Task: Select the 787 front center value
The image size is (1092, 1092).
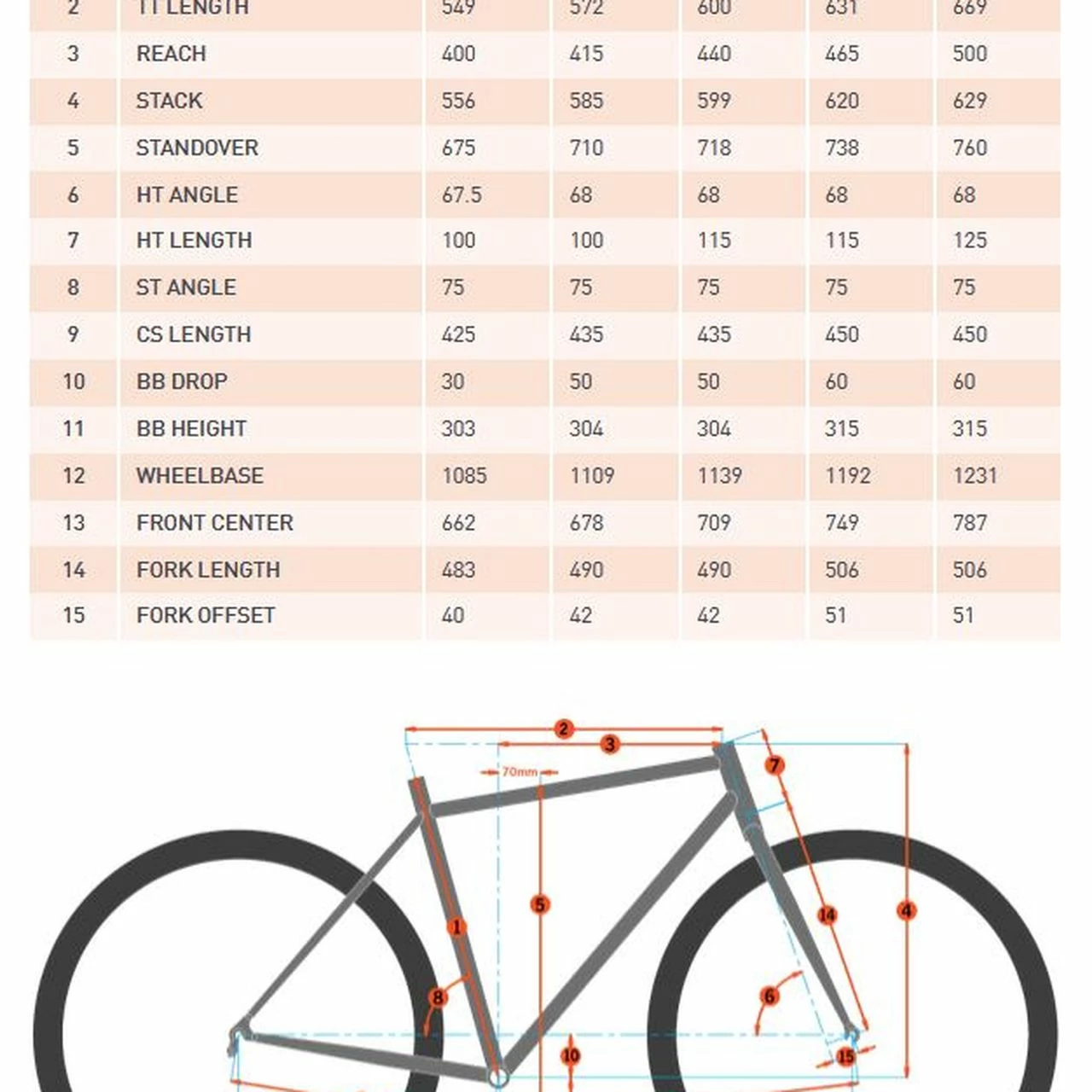Action: pyautogui.click(x=970, y=523)
